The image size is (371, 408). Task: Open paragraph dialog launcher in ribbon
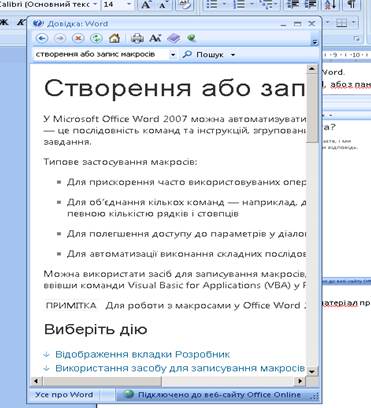[357, 38]
